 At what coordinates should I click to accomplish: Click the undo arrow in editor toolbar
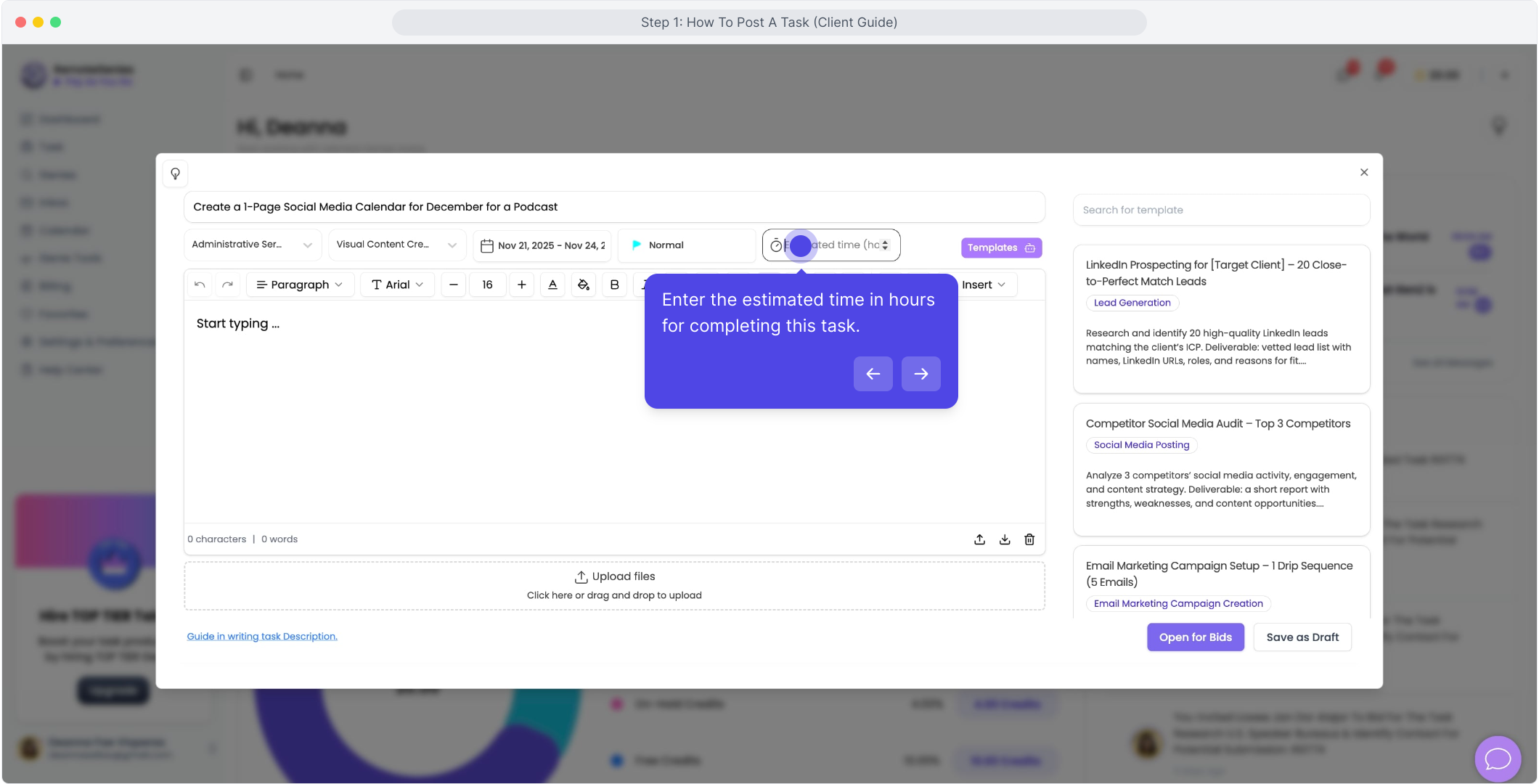tap(200, 285)
